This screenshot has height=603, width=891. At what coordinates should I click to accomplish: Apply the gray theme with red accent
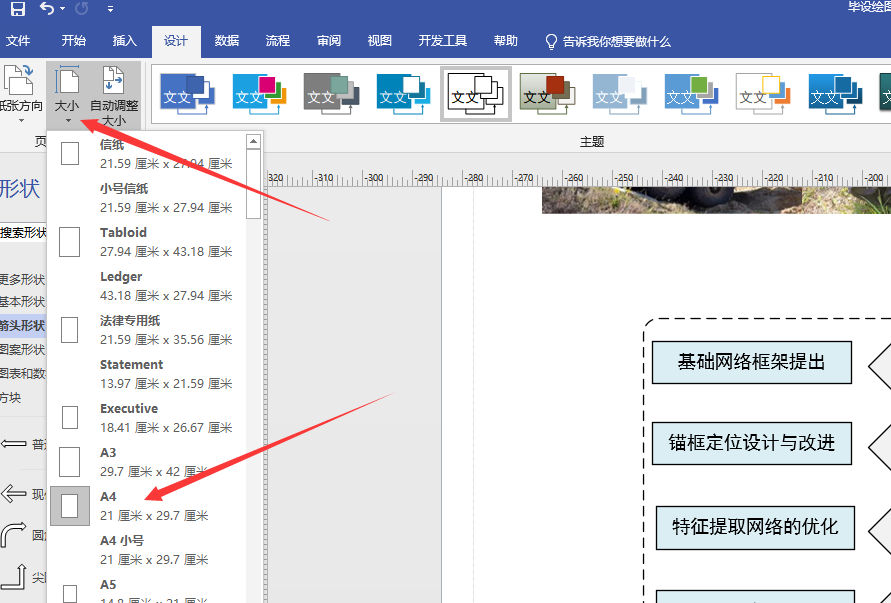pyautogui.click(x=547, y=93)
